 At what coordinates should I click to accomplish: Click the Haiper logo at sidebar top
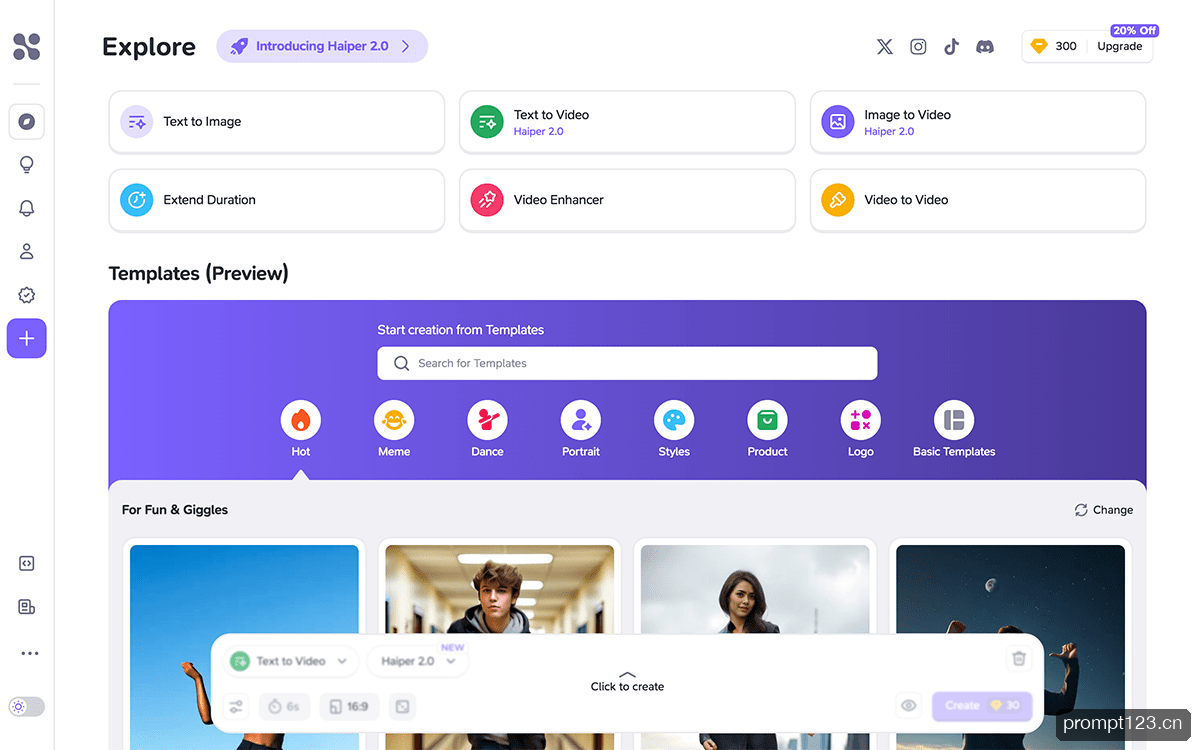tap(27, 46)
